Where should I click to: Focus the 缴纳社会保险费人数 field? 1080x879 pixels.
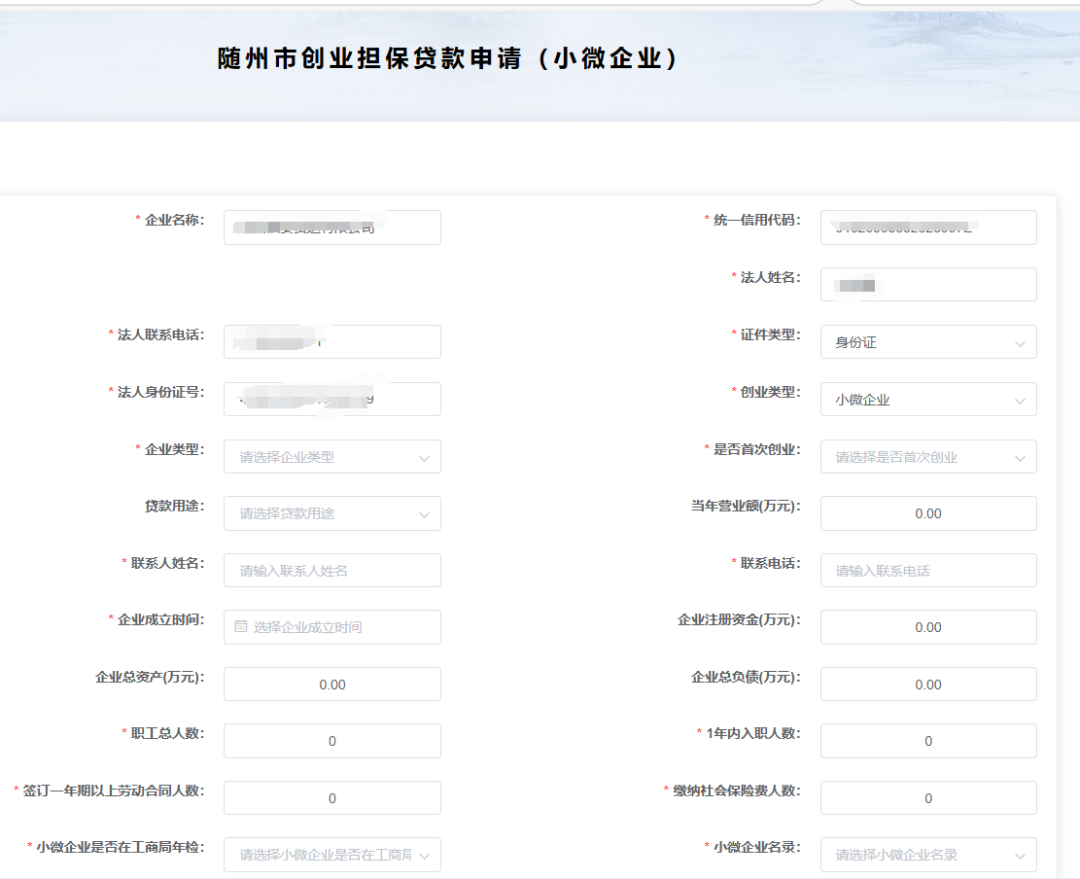coord(928,798)
